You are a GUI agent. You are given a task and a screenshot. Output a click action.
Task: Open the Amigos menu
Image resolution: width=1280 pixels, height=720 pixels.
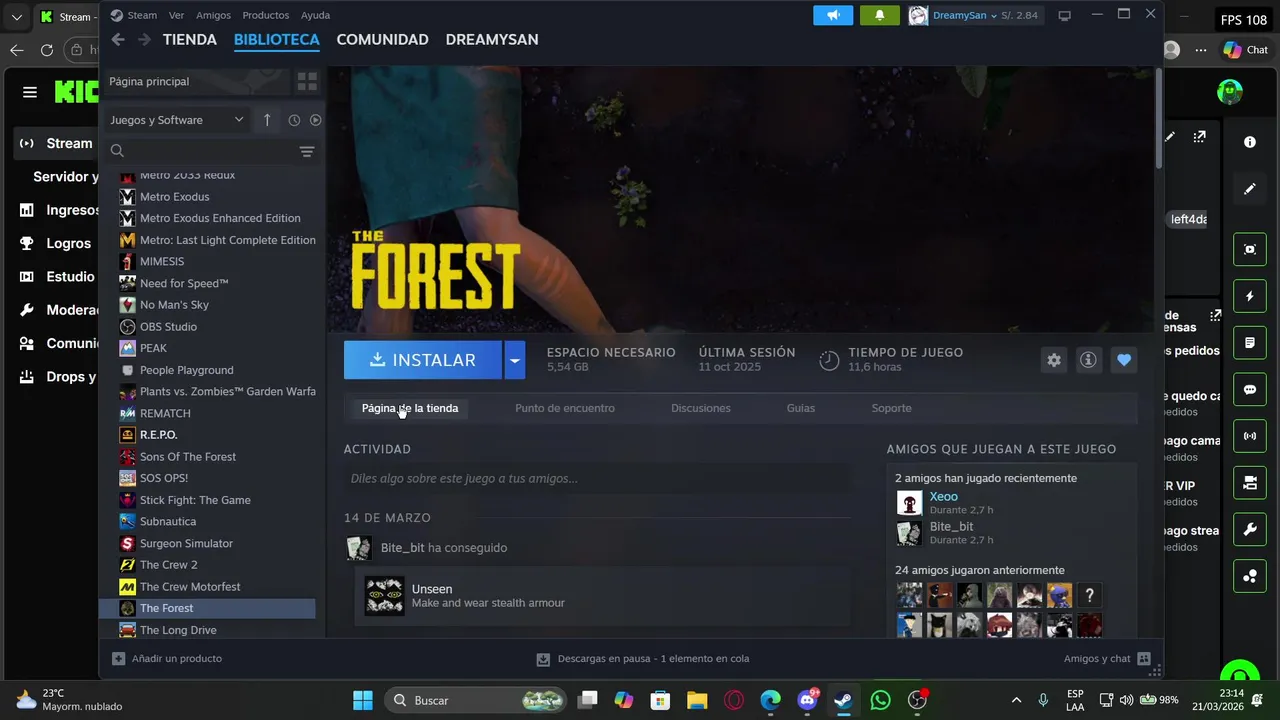pyautogui.click(x=213, y=15)
